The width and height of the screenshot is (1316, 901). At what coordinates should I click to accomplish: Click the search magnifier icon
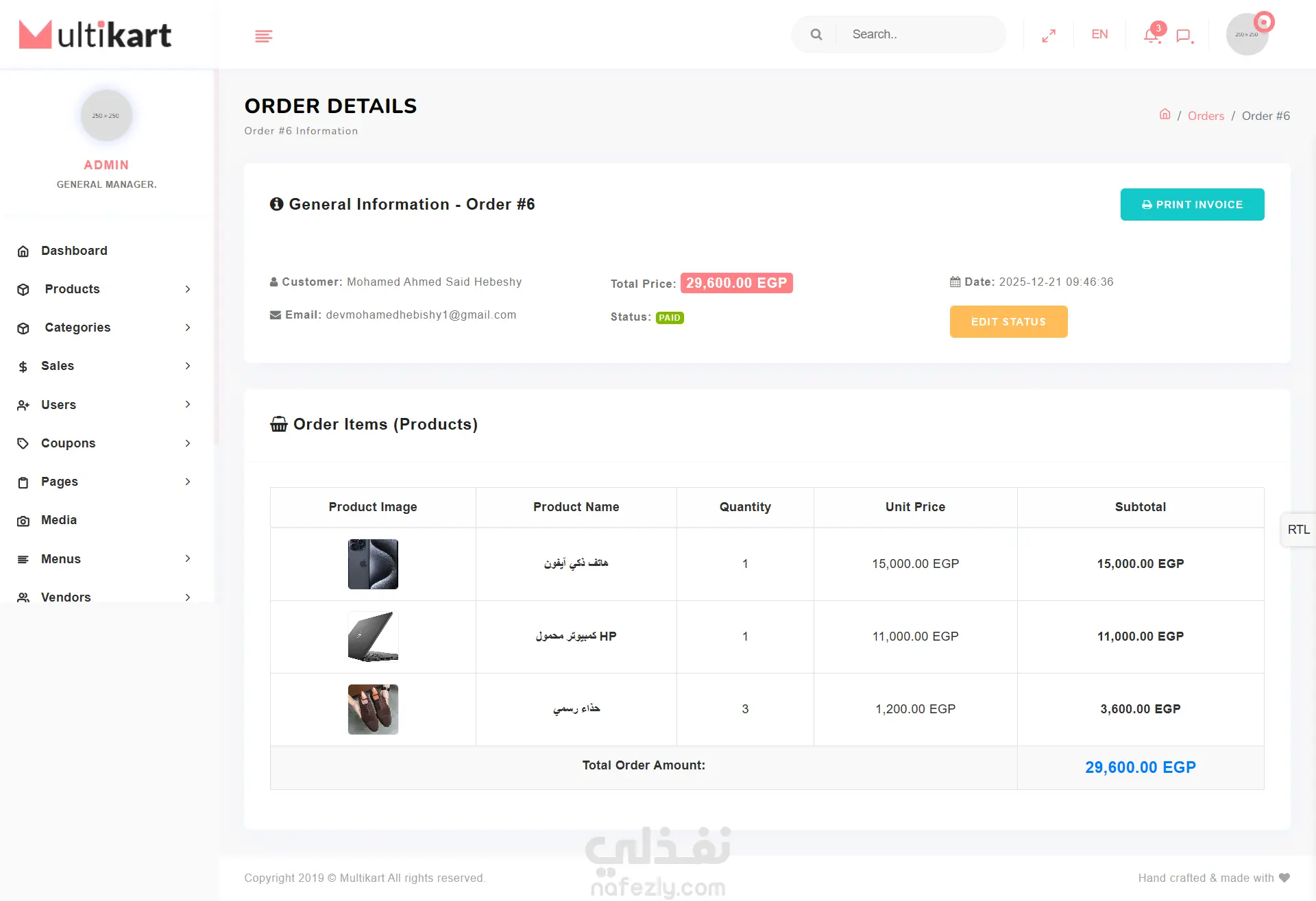[816, 34]
